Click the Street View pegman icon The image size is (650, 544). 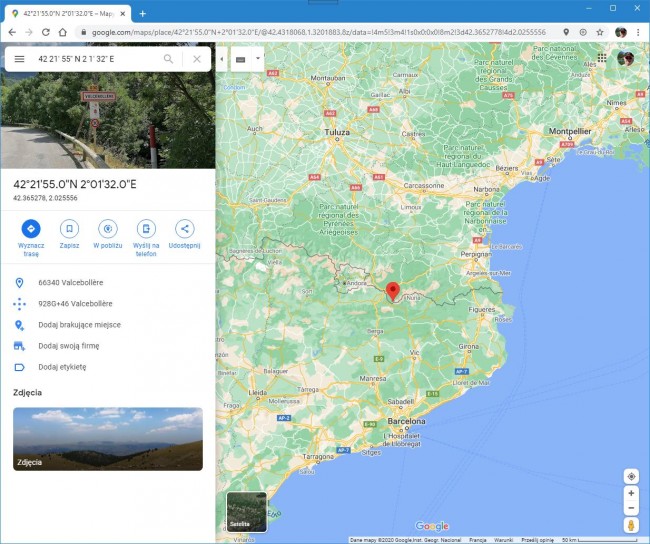[x=631, y=525]
